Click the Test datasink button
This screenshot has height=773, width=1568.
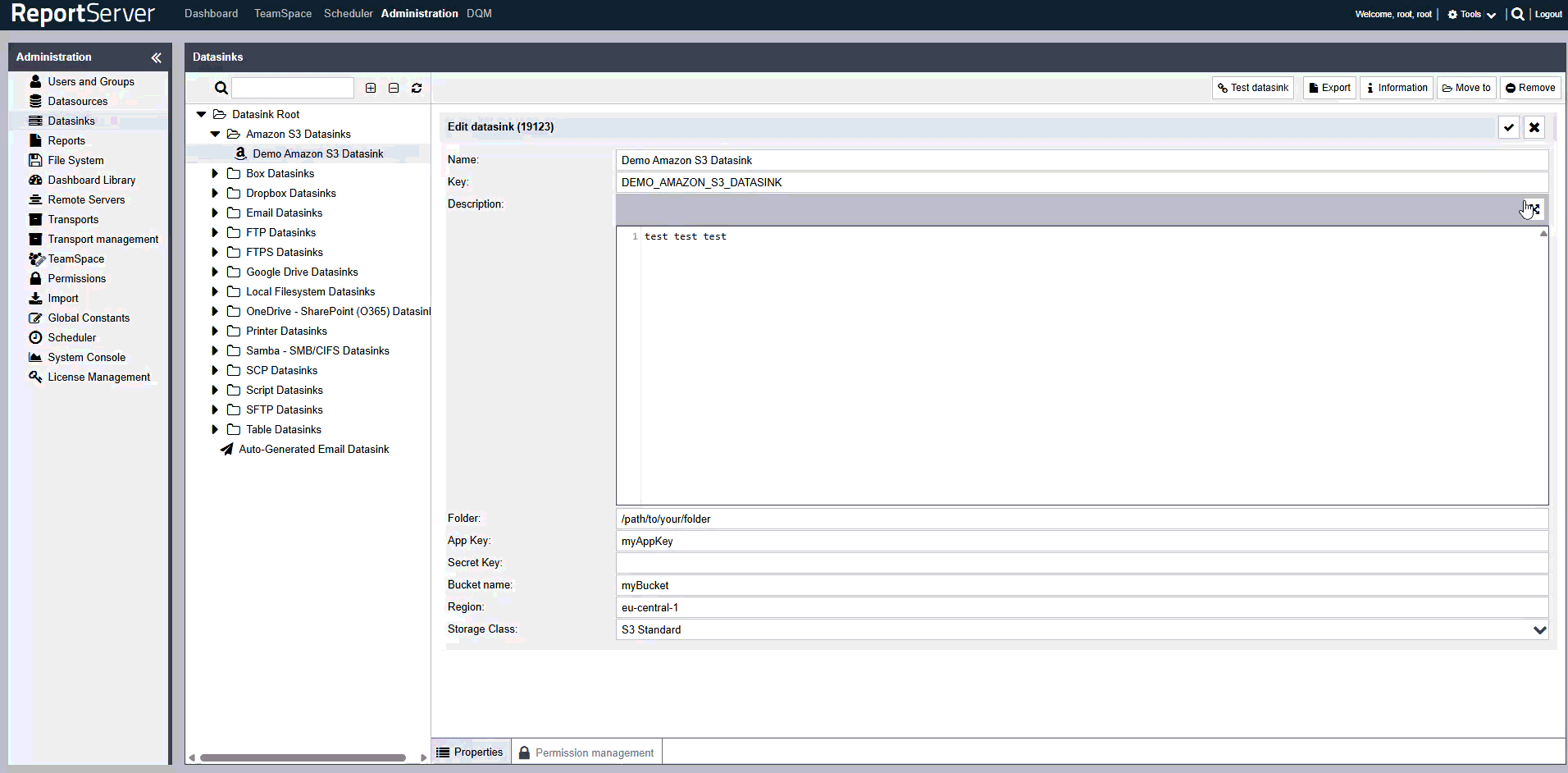tap(1252, 88)
